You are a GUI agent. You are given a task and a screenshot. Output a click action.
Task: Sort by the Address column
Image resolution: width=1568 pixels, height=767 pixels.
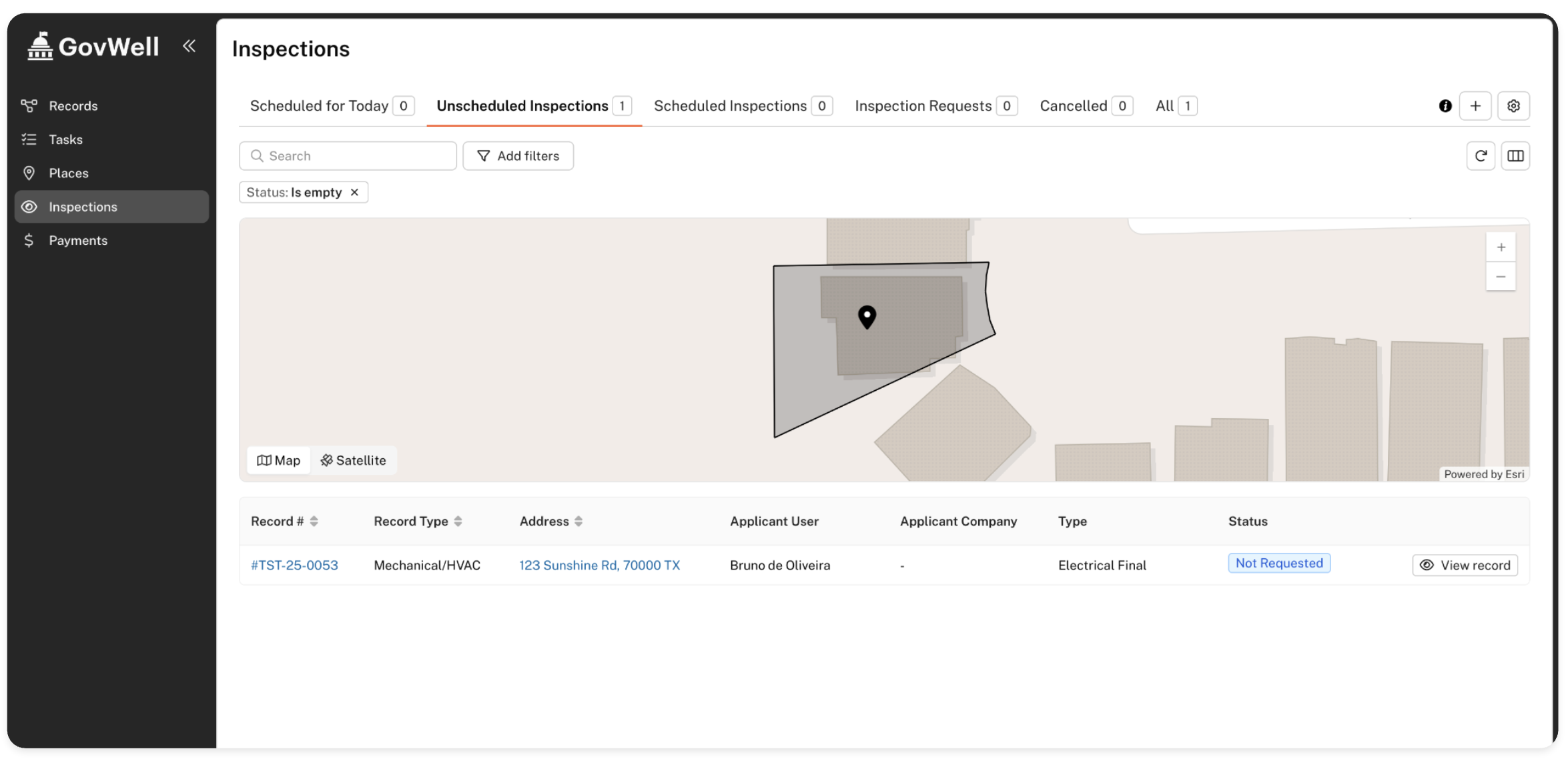pyautogui.click(x=578, y=522)
